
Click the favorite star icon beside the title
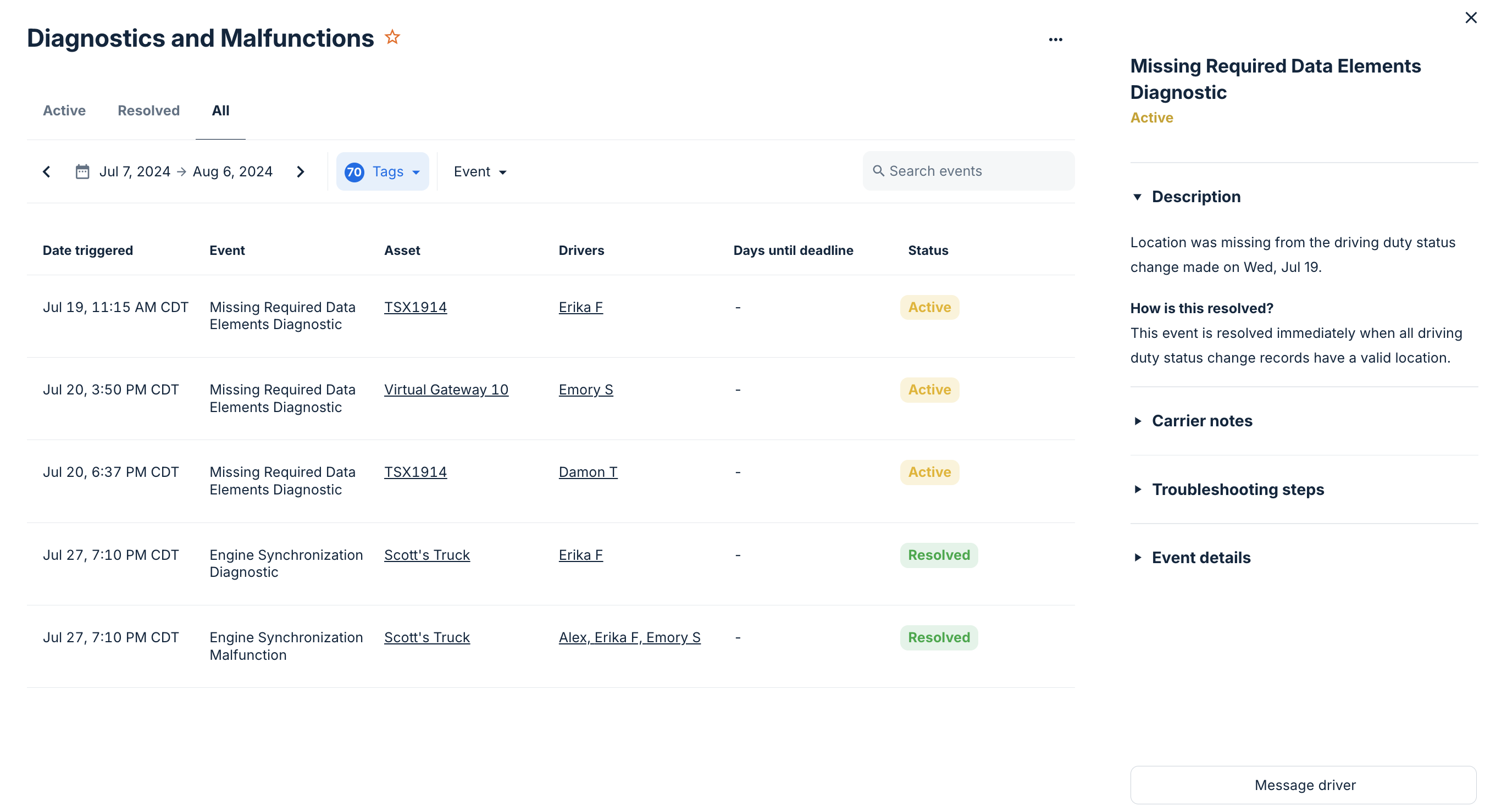(392, 38)
